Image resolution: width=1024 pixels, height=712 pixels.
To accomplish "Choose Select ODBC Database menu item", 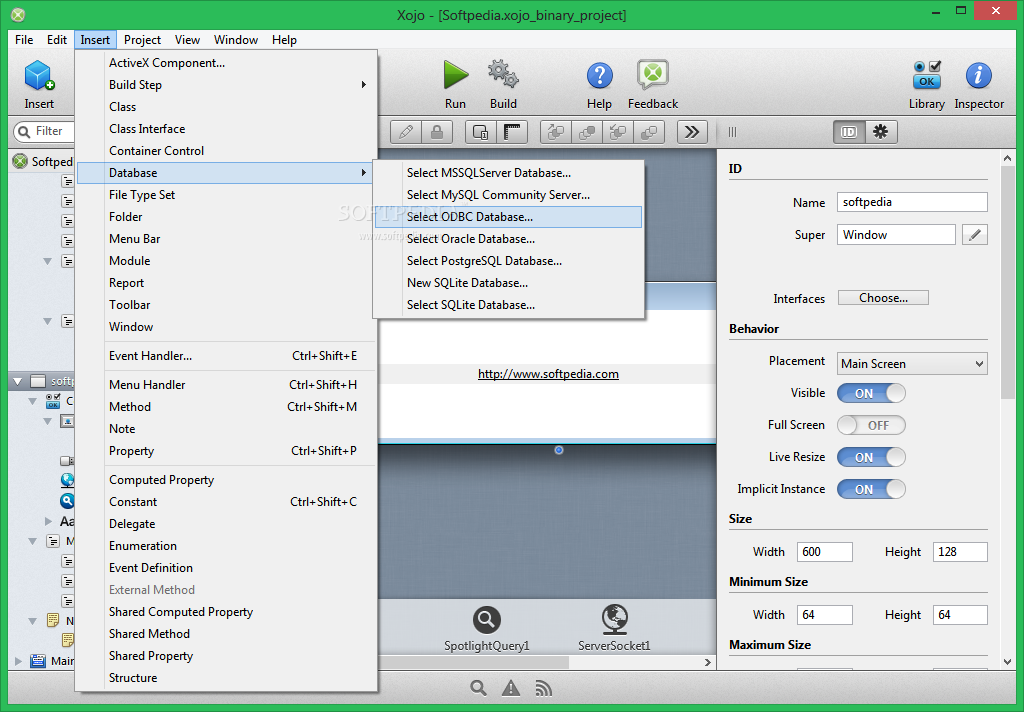I will (509, 217).
